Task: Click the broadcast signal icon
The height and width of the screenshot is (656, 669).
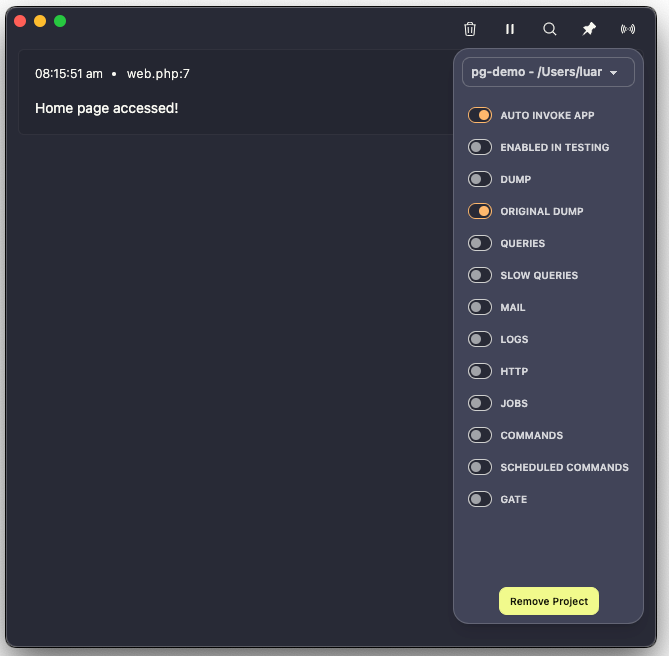Action: (628, 30)
